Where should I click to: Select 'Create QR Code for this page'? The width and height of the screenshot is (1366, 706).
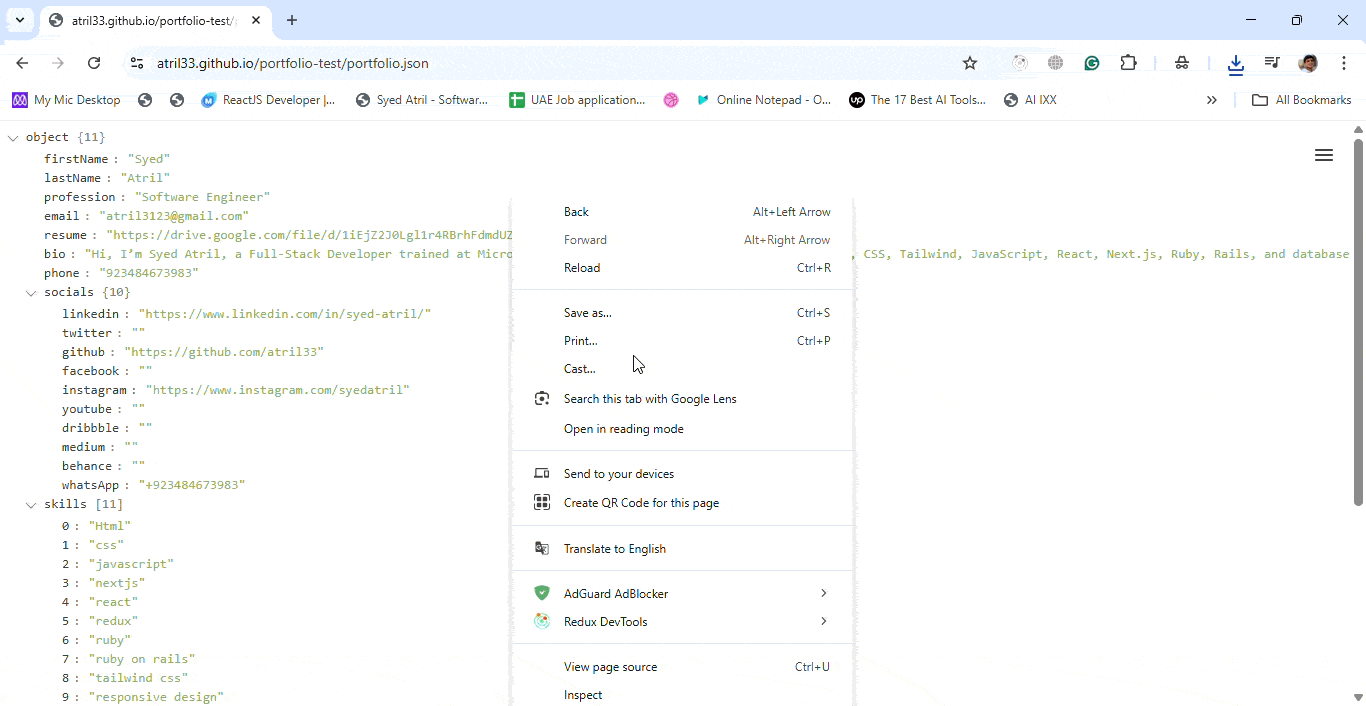coord(641,503)
